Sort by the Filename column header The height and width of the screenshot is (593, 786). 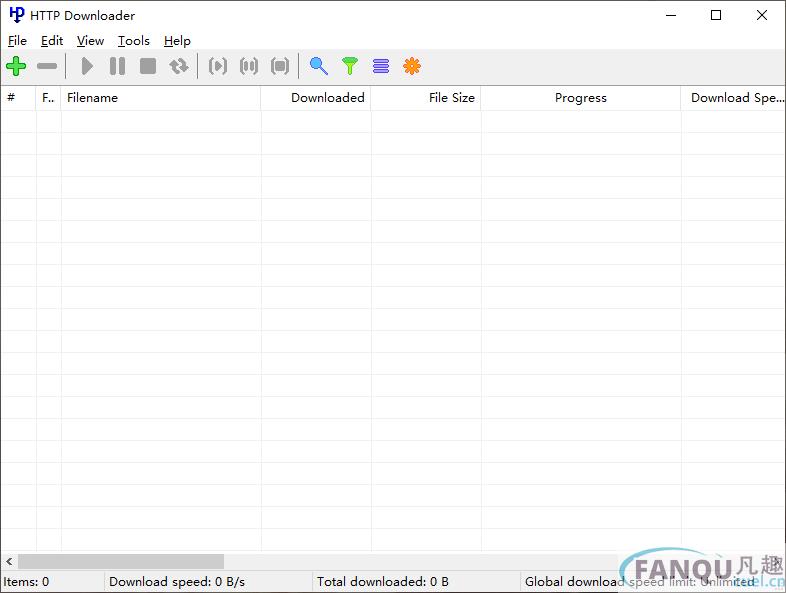click(160, 98)
